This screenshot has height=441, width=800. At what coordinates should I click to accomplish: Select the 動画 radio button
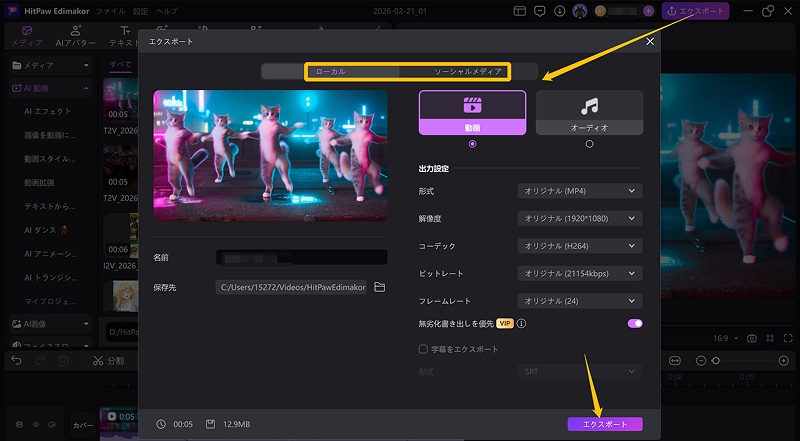point(472,144)
